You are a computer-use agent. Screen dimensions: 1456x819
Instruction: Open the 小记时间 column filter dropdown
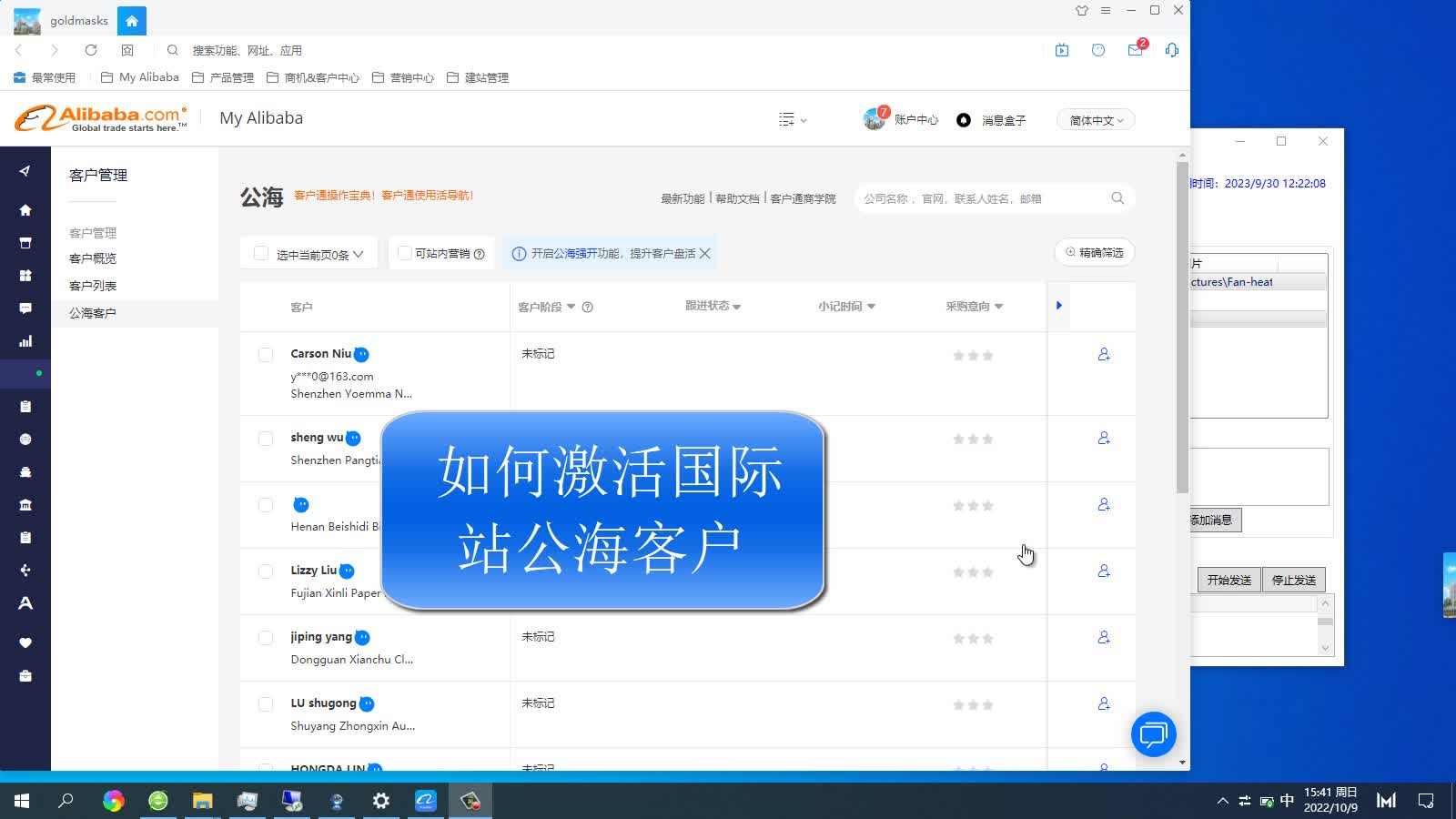(872, 307)
